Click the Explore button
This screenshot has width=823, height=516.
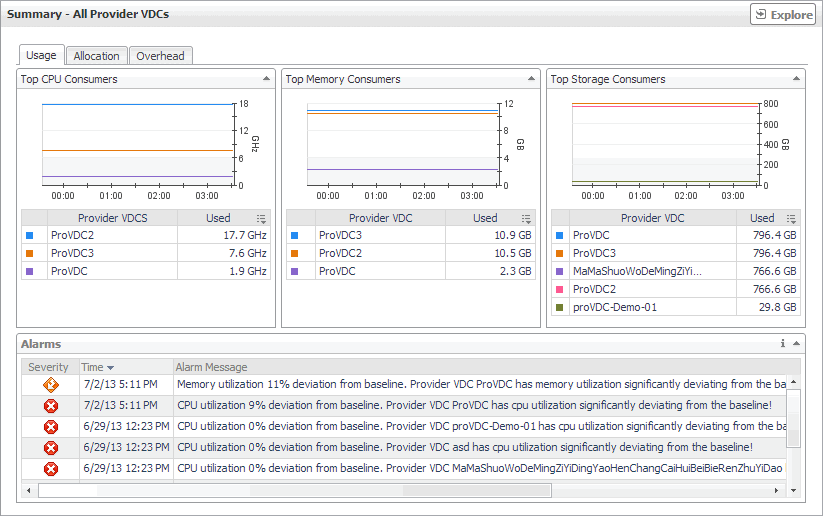point(783,15)
